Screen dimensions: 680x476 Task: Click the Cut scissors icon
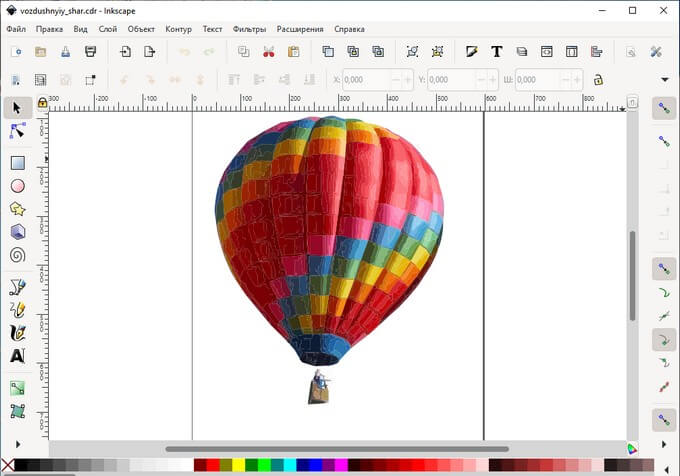[x=268, y=52]
